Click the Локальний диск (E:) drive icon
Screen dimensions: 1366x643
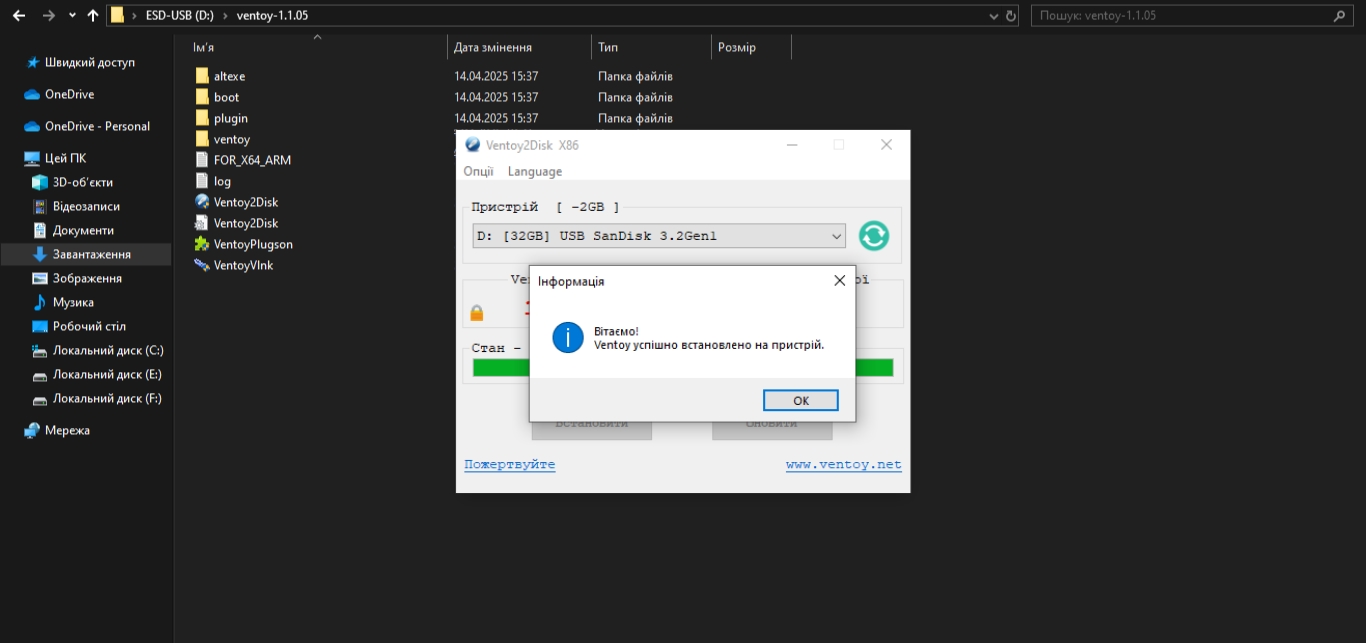40,374
